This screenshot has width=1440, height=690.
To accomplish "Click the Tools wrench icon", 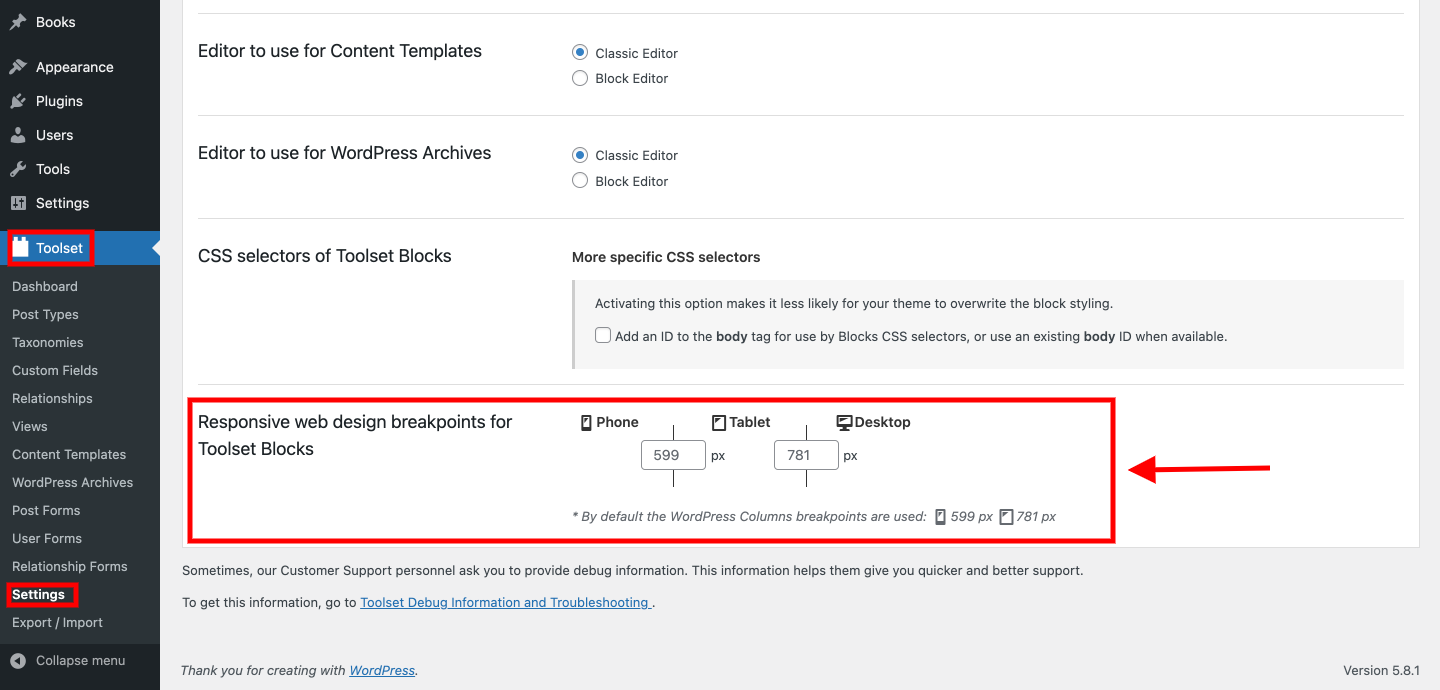I will coord(18,169).
